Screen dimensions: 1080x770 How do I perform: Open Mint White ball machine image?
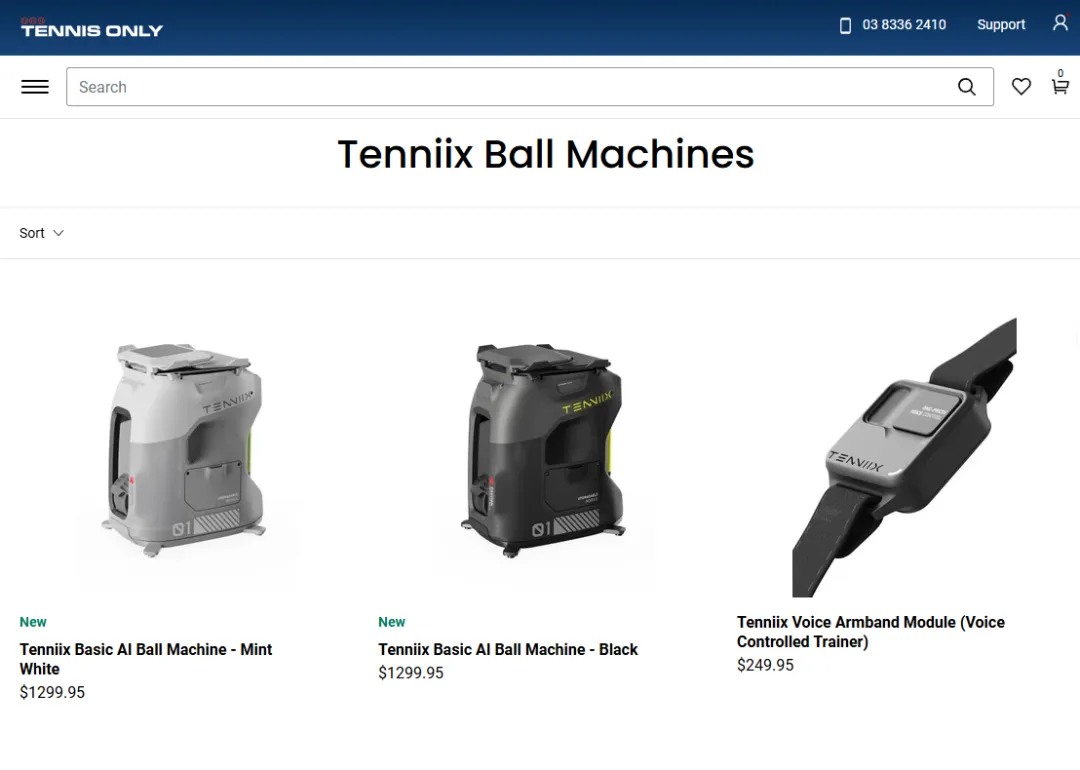[x=187, y=450]
